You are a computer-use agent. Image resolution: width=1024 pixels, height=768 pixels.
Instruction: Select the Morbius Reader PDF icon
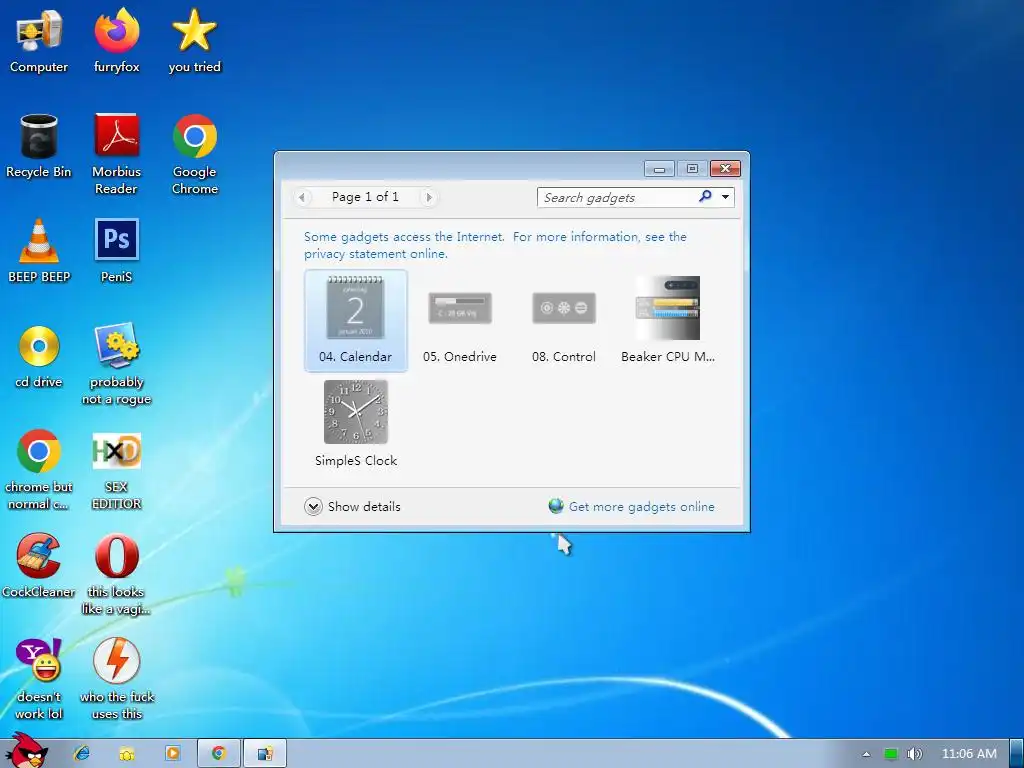[116, 155]
